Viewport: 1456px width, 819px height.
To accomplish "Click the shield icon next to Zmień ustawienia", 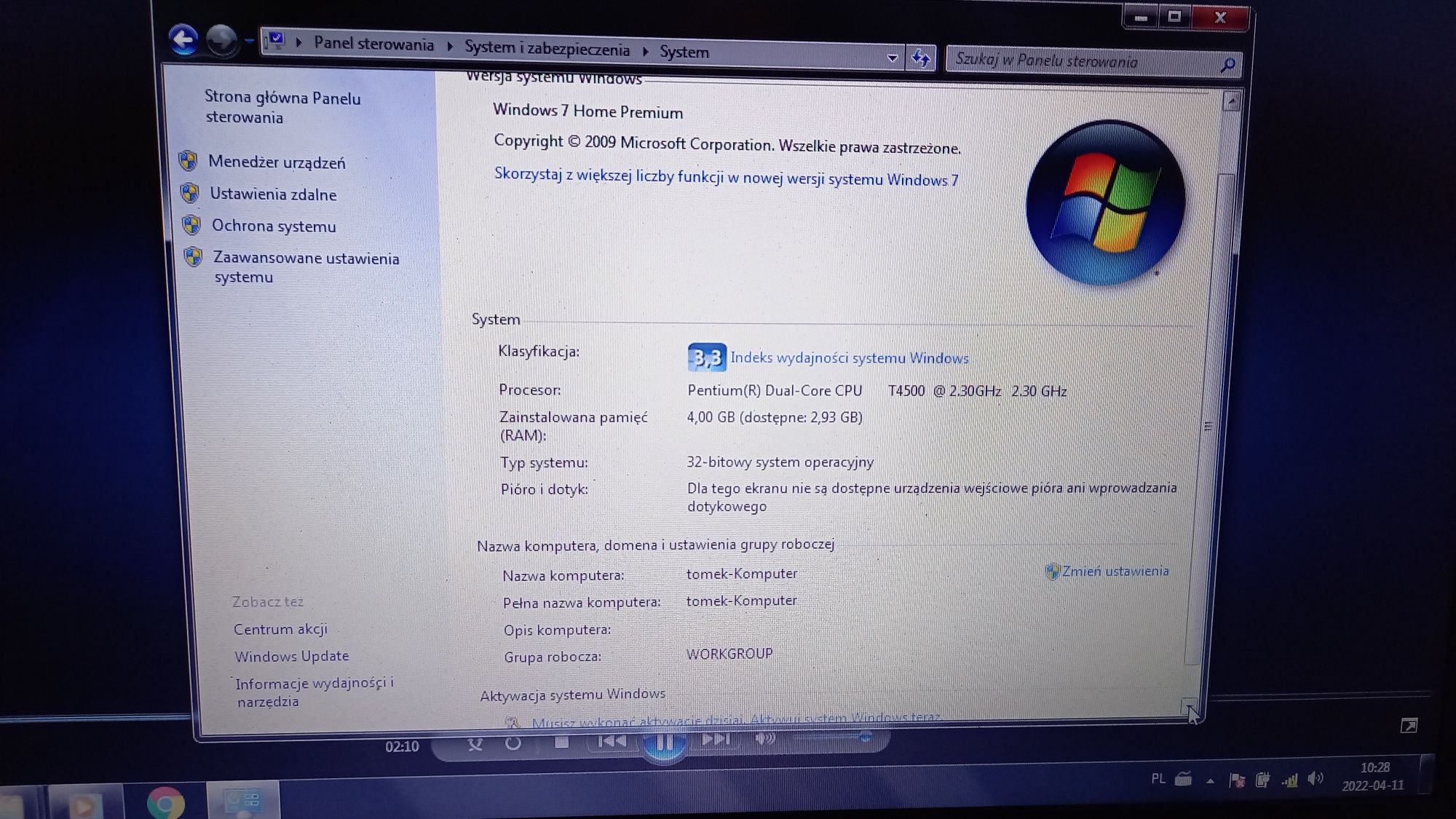I will (1052, 571).
